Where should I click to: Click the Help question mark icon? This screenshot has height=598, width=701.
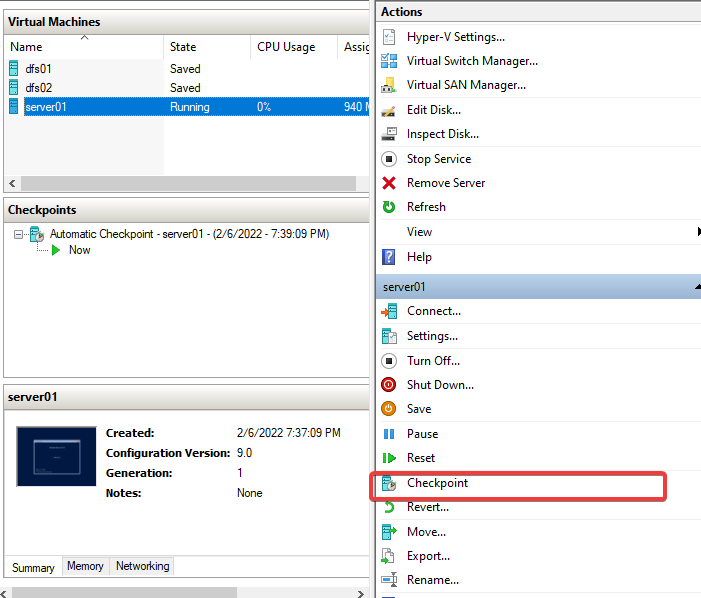click(389, 257)
